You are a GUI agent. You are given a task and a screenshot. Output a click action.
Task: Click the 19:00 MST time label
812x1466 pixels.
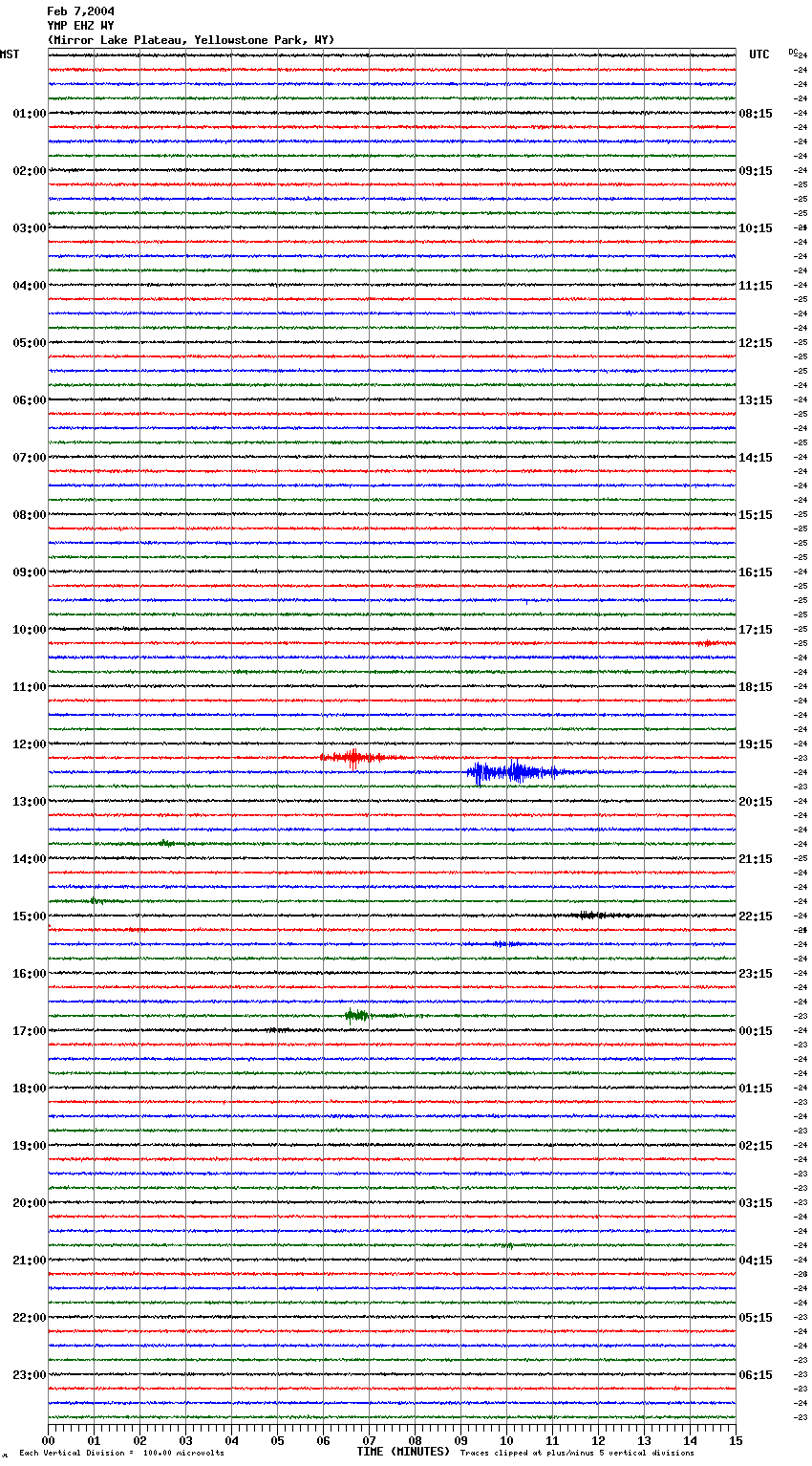click(x=30, y=1146)
